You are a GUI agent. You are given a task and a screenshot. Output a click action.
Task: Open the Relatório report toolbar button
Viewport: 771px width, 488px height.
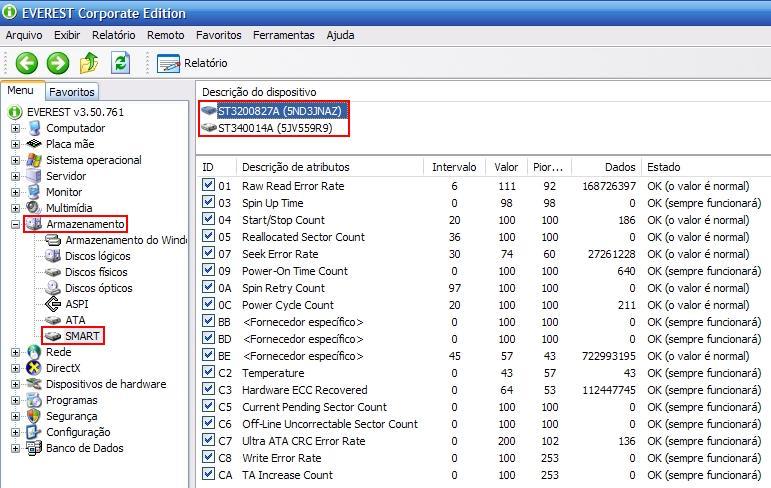192,63
